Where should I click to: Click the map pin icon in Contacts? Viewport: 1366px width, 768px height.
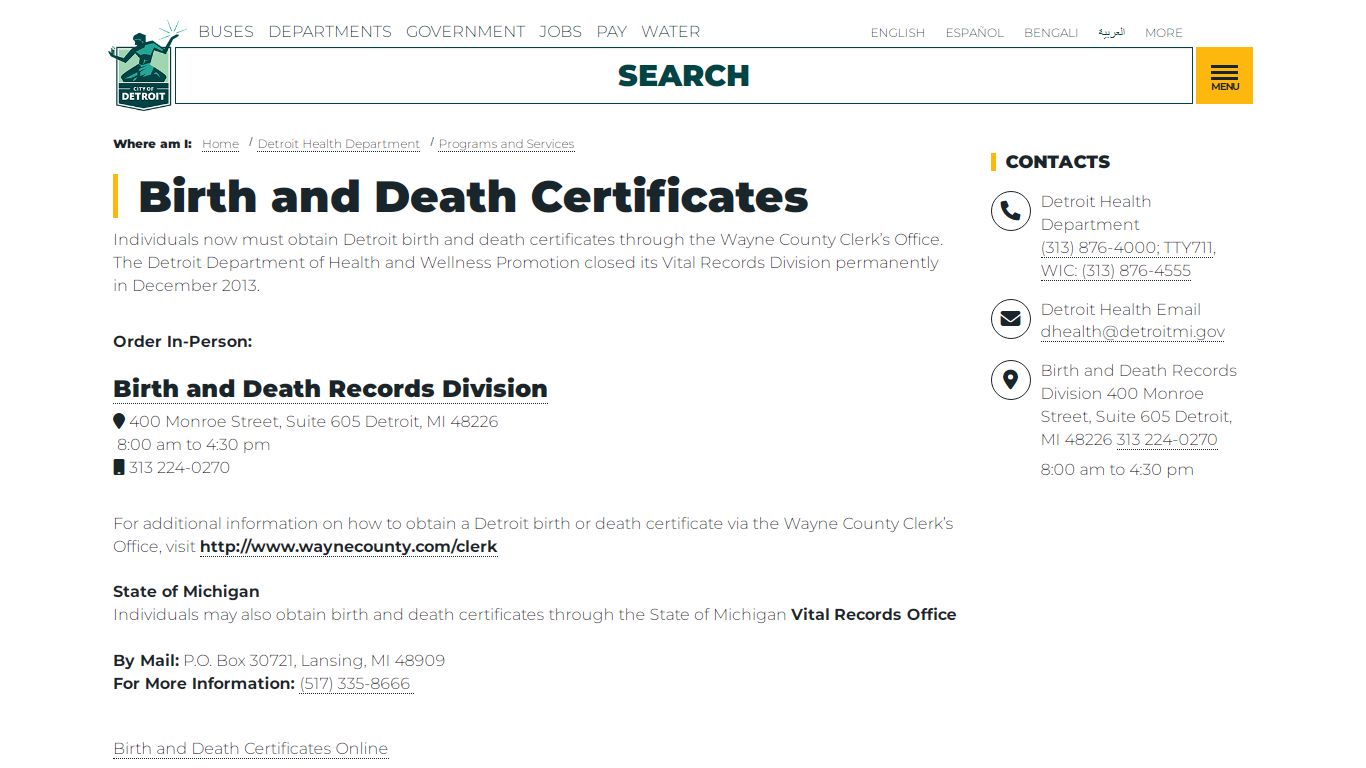[x=1010, y=380]
